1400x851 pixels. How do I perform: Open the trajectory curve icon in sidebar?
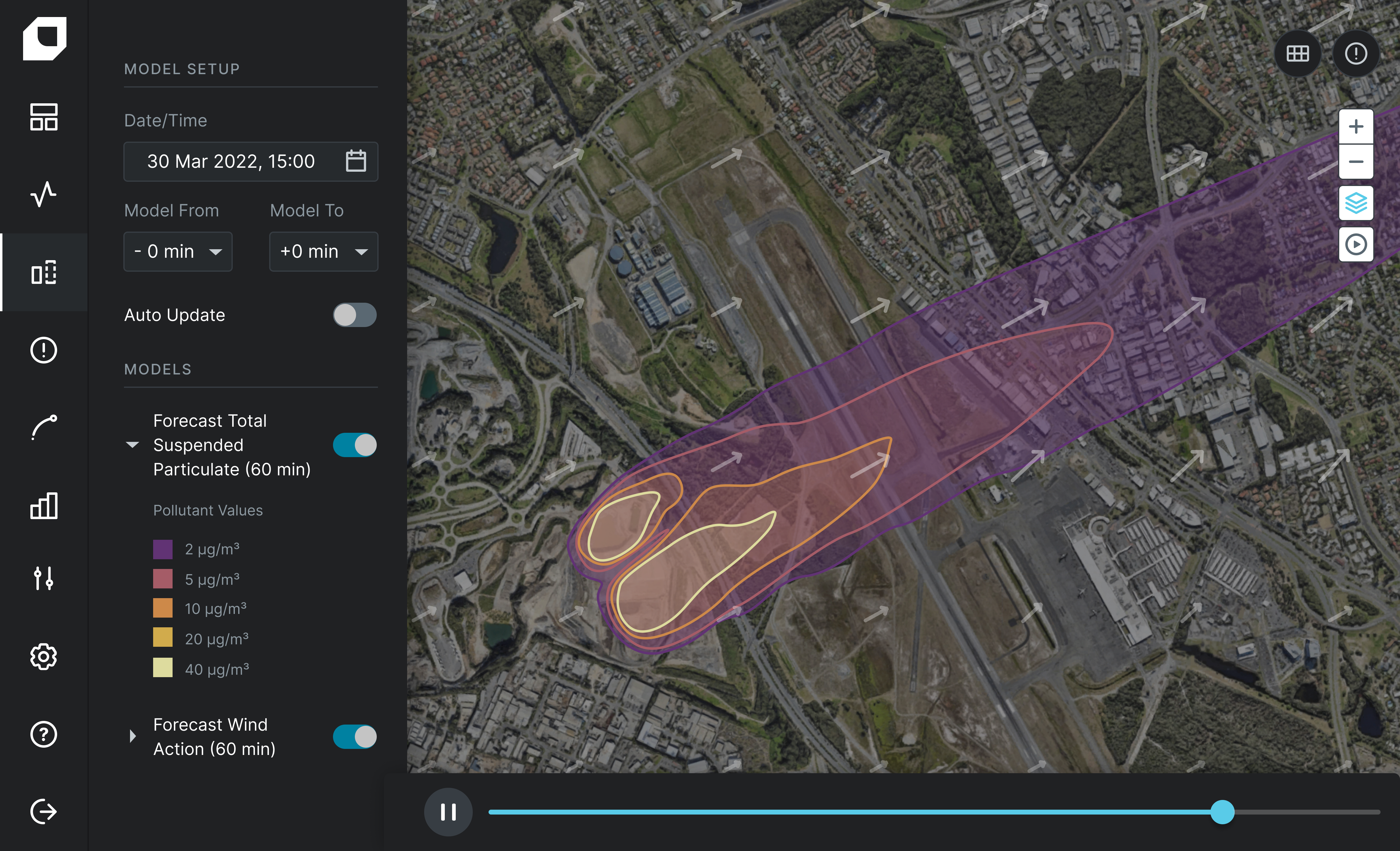[44, 428]
